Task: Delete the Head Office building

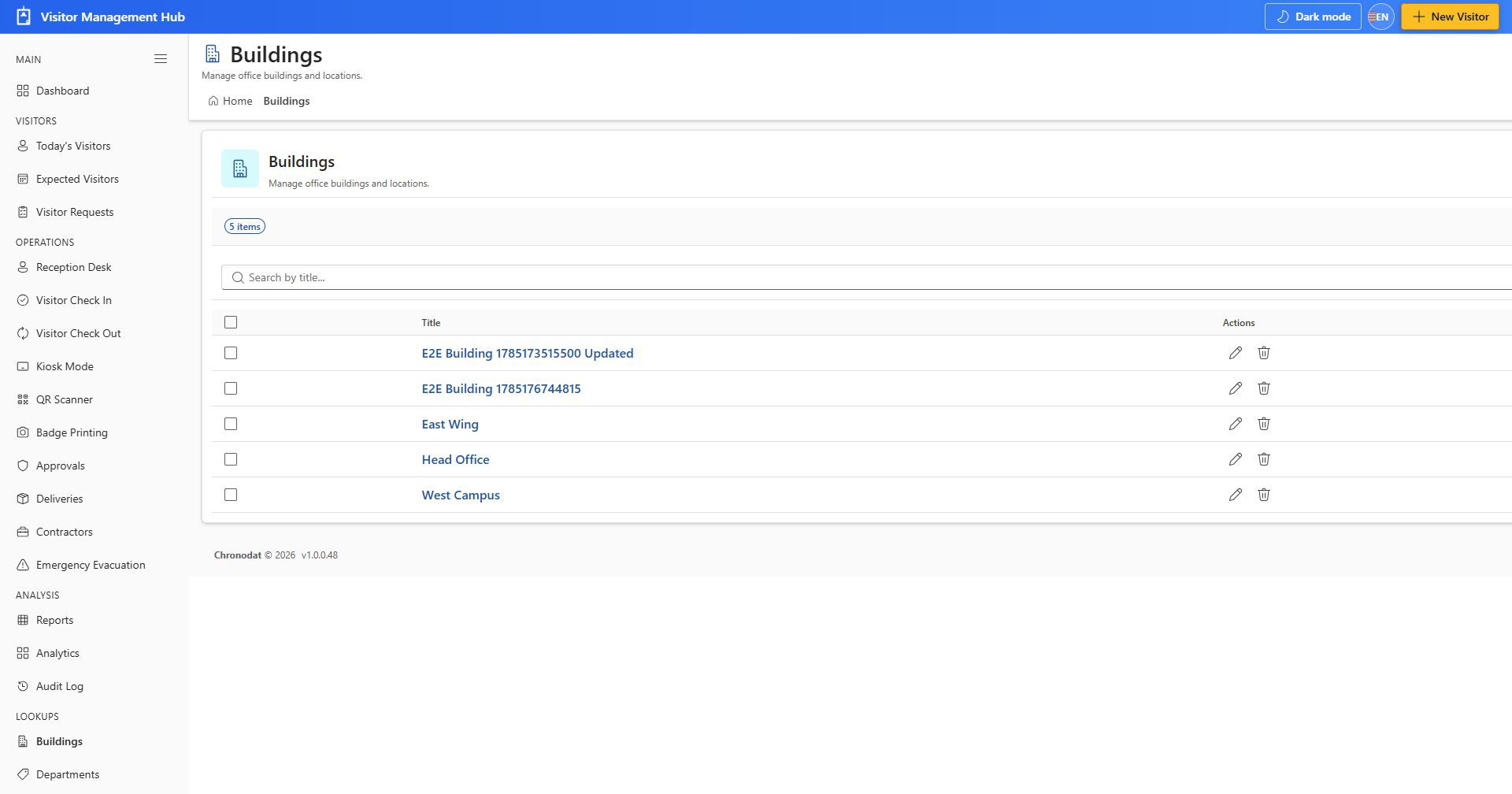Action: tap(1263, 459)
